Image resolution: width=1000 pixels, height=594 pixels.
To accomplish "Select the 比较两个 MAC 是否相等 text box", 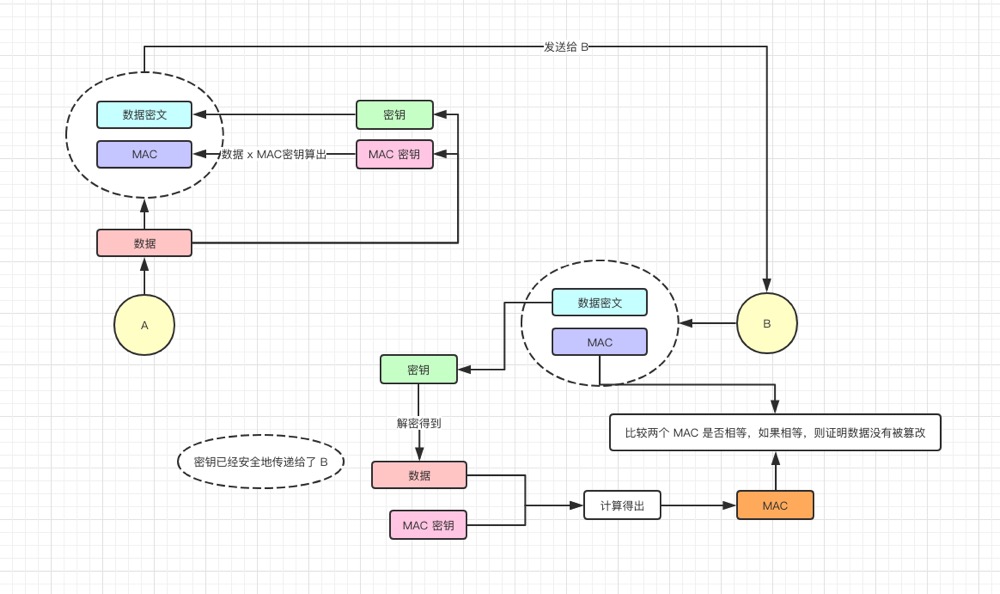I will (775, 433).
